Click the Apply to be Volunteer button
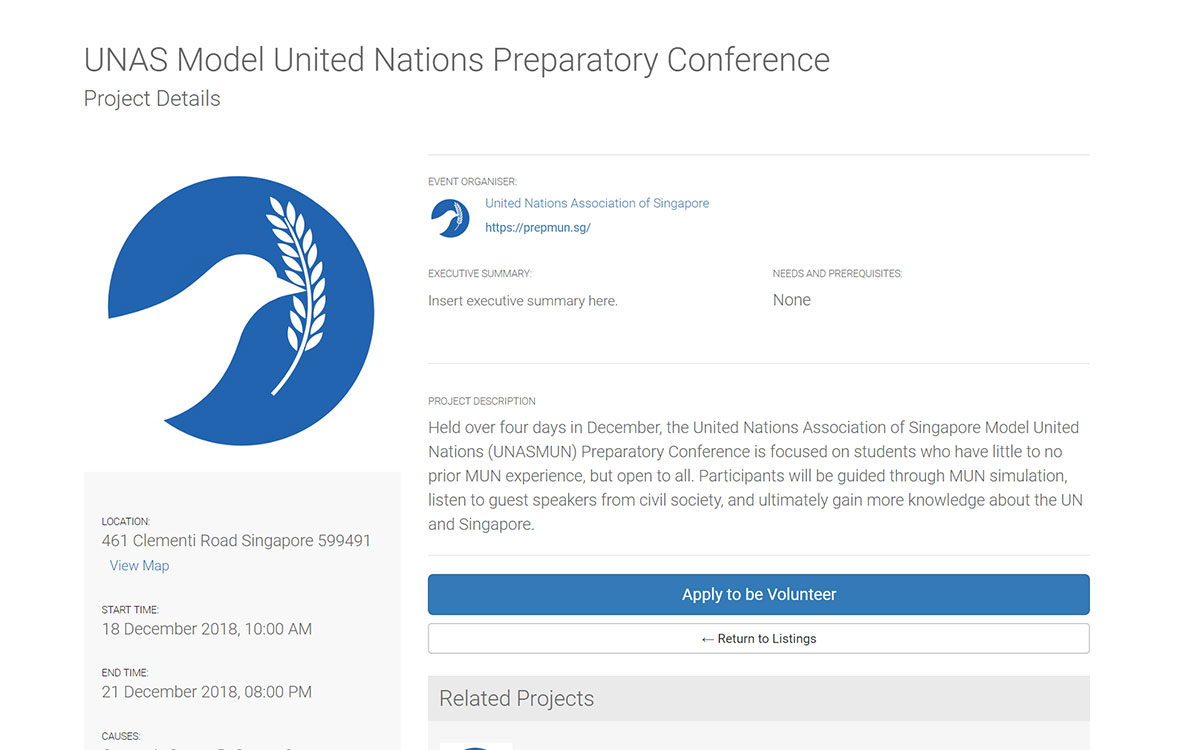The height and width of the screenshot is (750, 1200). point(759,594)
